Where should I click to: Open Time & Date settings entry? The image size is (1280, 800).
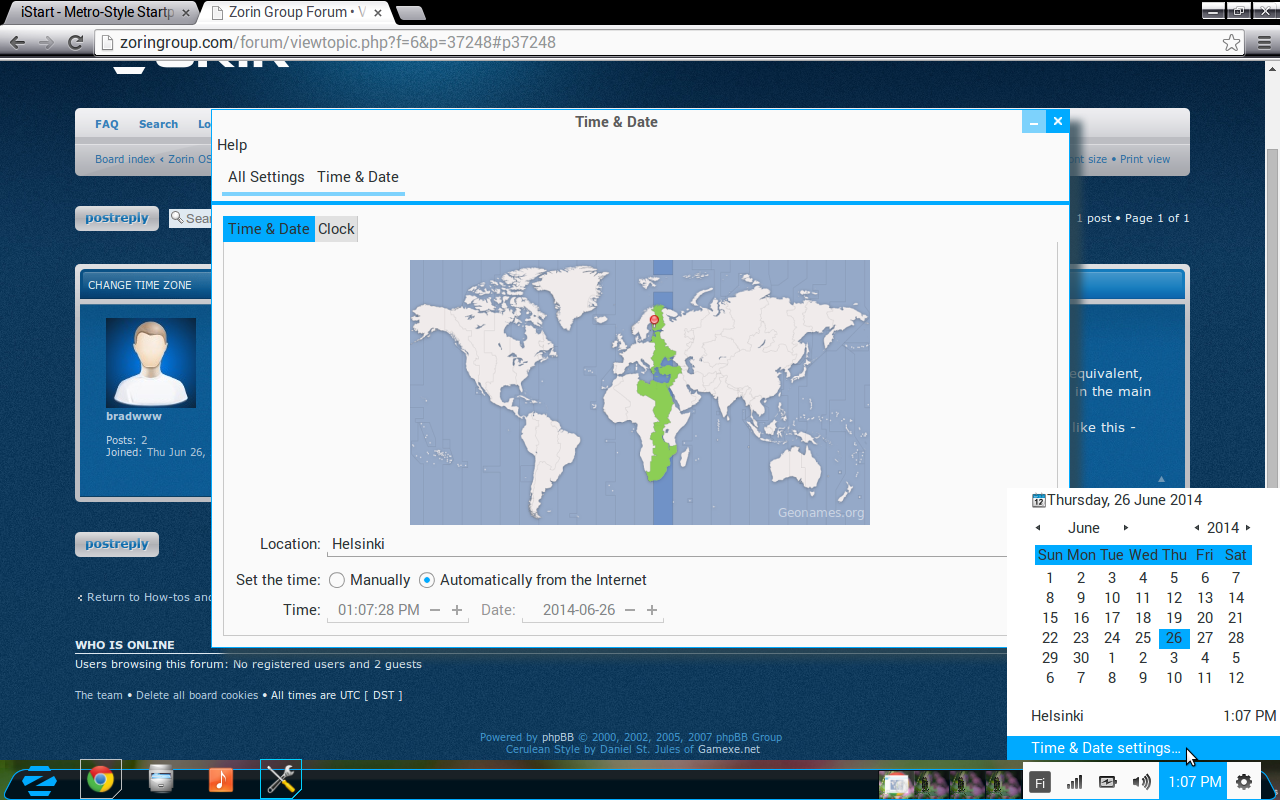(1105, 748)
